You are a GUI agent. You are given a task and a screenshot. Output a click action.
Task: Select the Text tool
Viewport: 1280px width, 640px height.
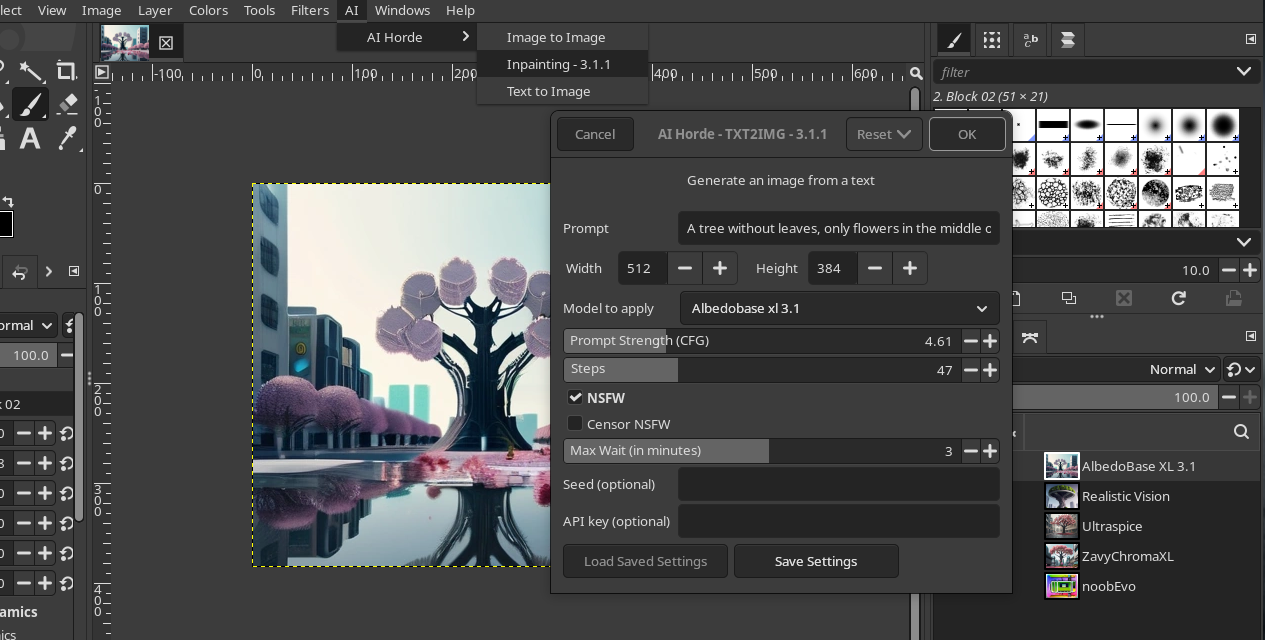tap(29, 139)
